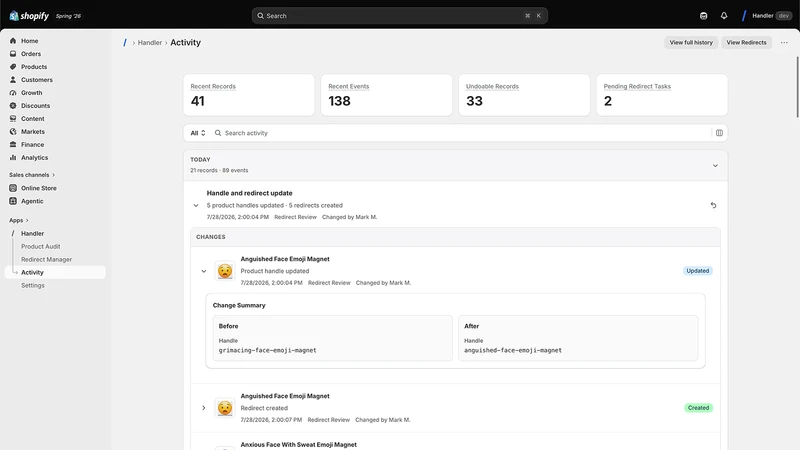This screenshot has width=800, height=450.
Task: Expand Sales channels section
Action: pyautogui.click(x=32, y=175)
